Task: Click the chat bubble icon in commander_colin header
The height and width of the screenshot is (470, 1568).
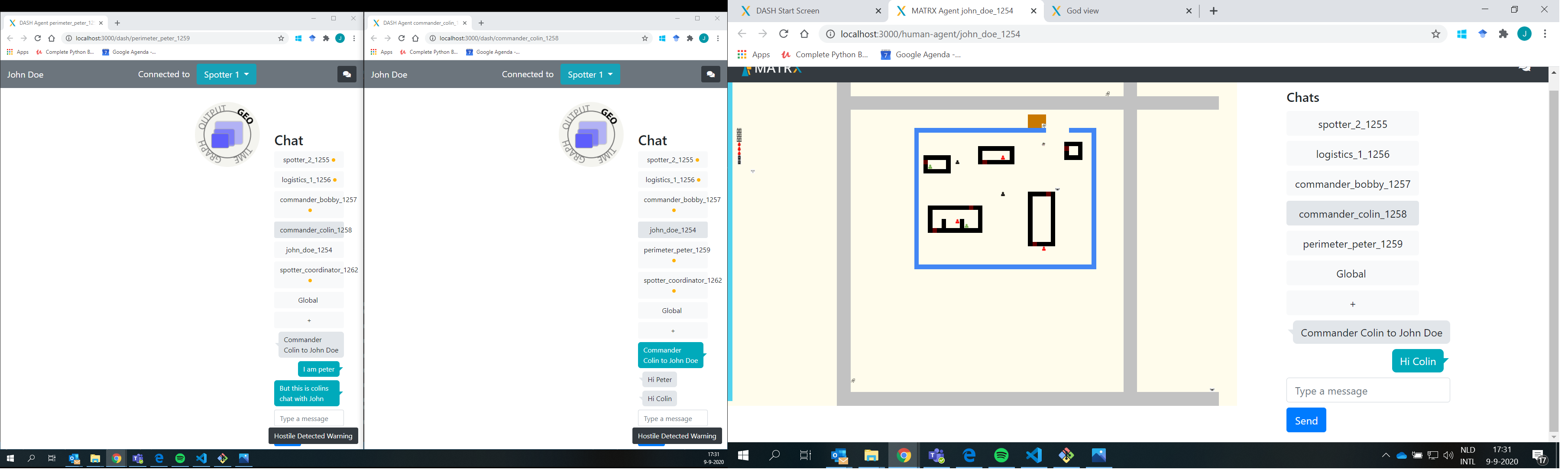Action: (710, 74)
